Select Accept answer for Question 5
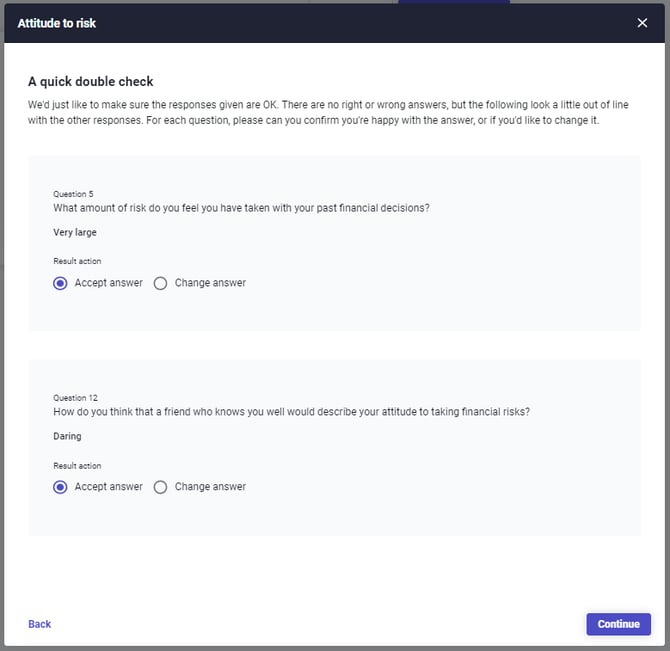The width and height of the screenshot is (670, 651). (x=61, y=283)
